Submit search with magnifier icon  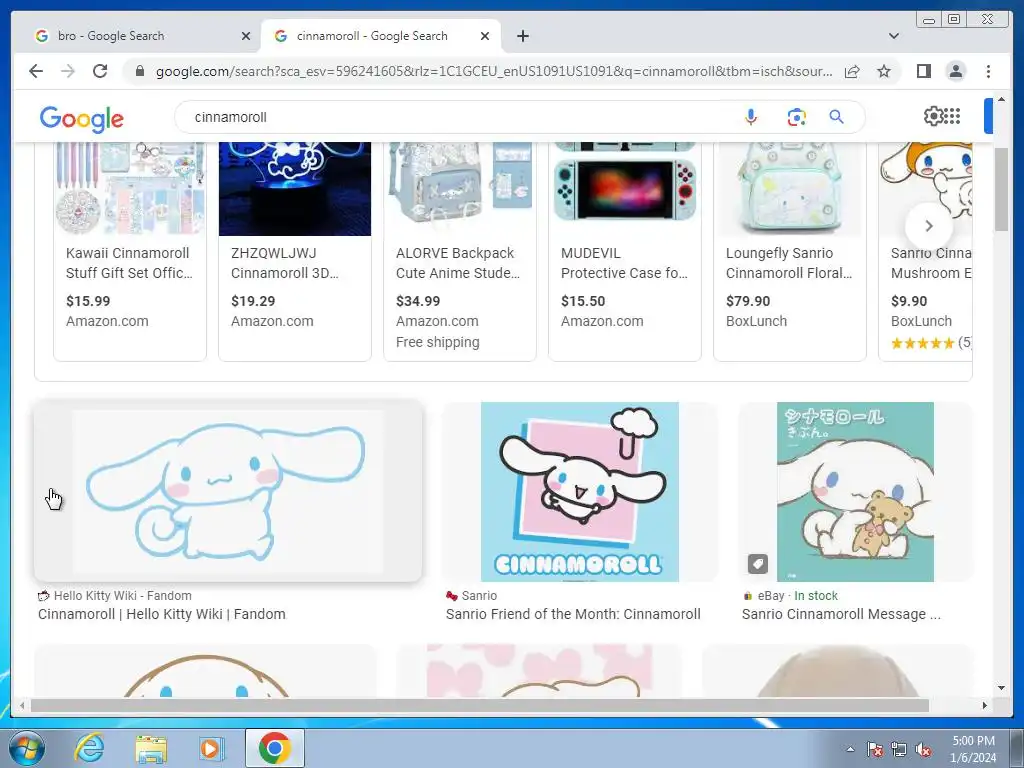(x=837, y=118)
